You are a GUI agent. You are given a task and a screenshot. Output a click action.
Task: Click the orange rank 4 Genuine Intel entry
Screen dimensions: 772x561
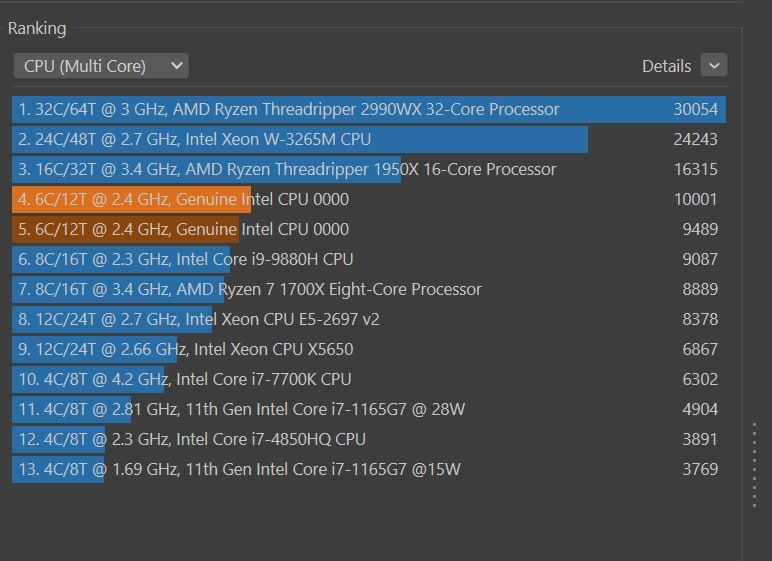(x=183, y=199)
